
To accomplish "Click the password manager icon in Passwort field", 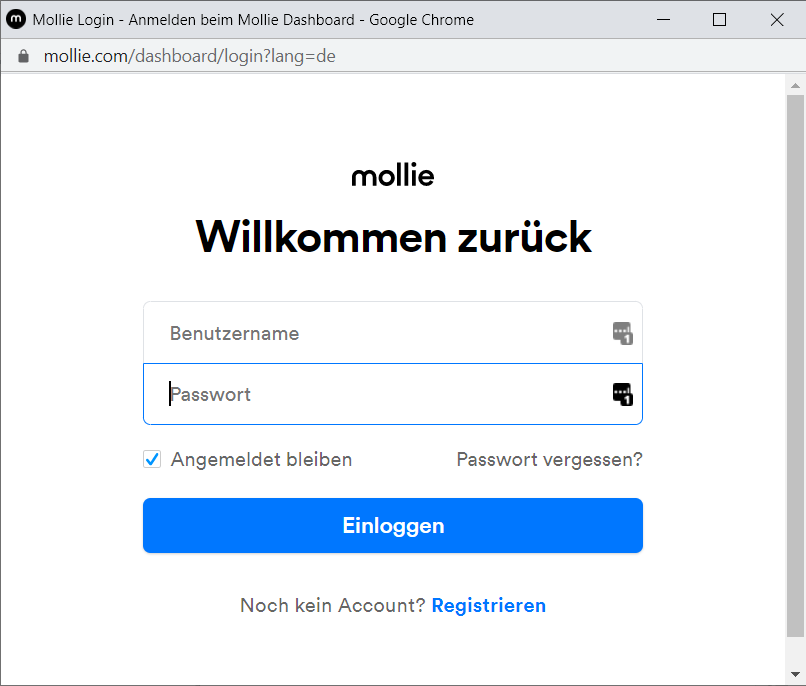I will click(x=622, y=394).
